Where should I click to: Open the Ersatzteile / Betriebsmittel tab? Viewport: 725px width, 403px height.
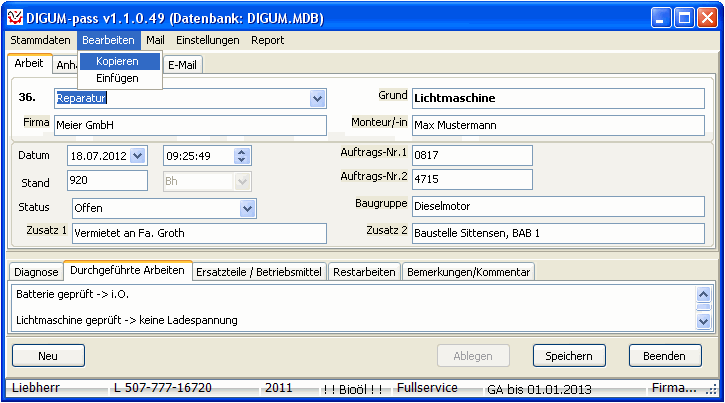point(259,271)
